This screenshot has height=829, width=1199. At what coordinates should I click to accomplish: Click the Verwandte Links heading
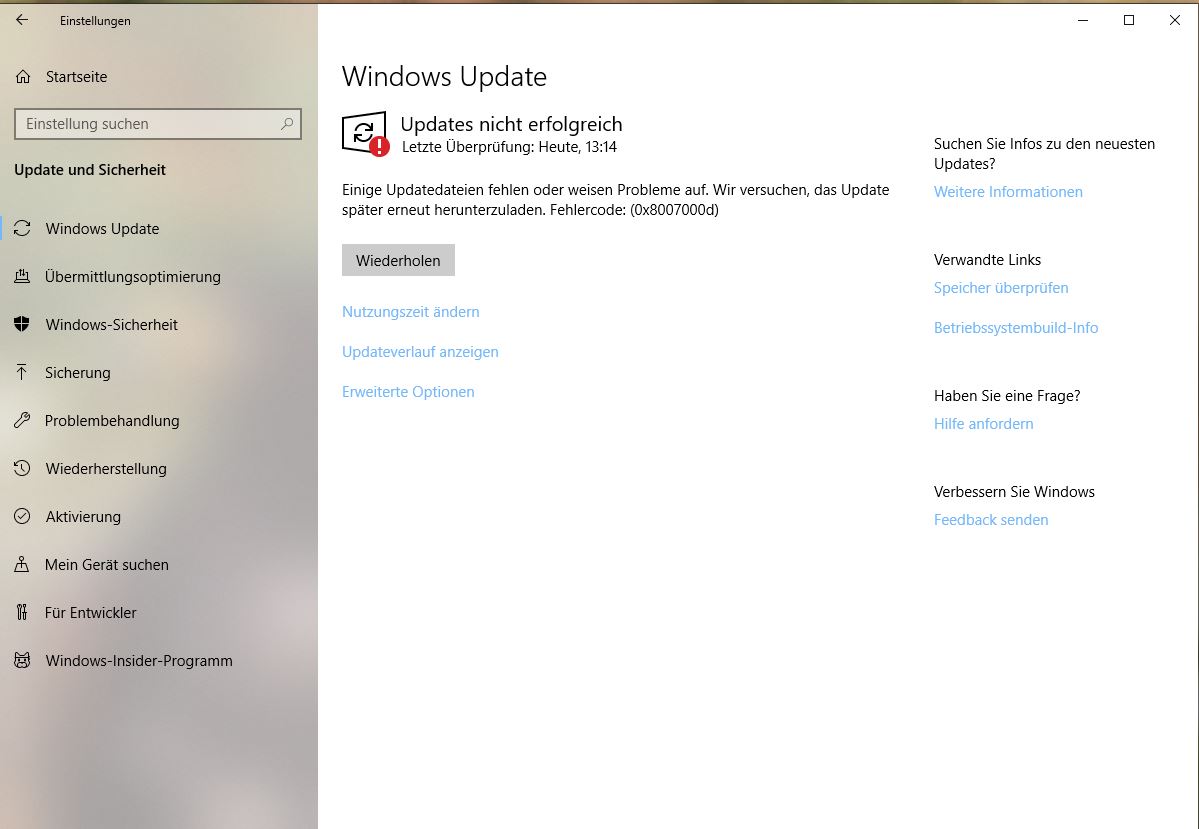point(987,260)
